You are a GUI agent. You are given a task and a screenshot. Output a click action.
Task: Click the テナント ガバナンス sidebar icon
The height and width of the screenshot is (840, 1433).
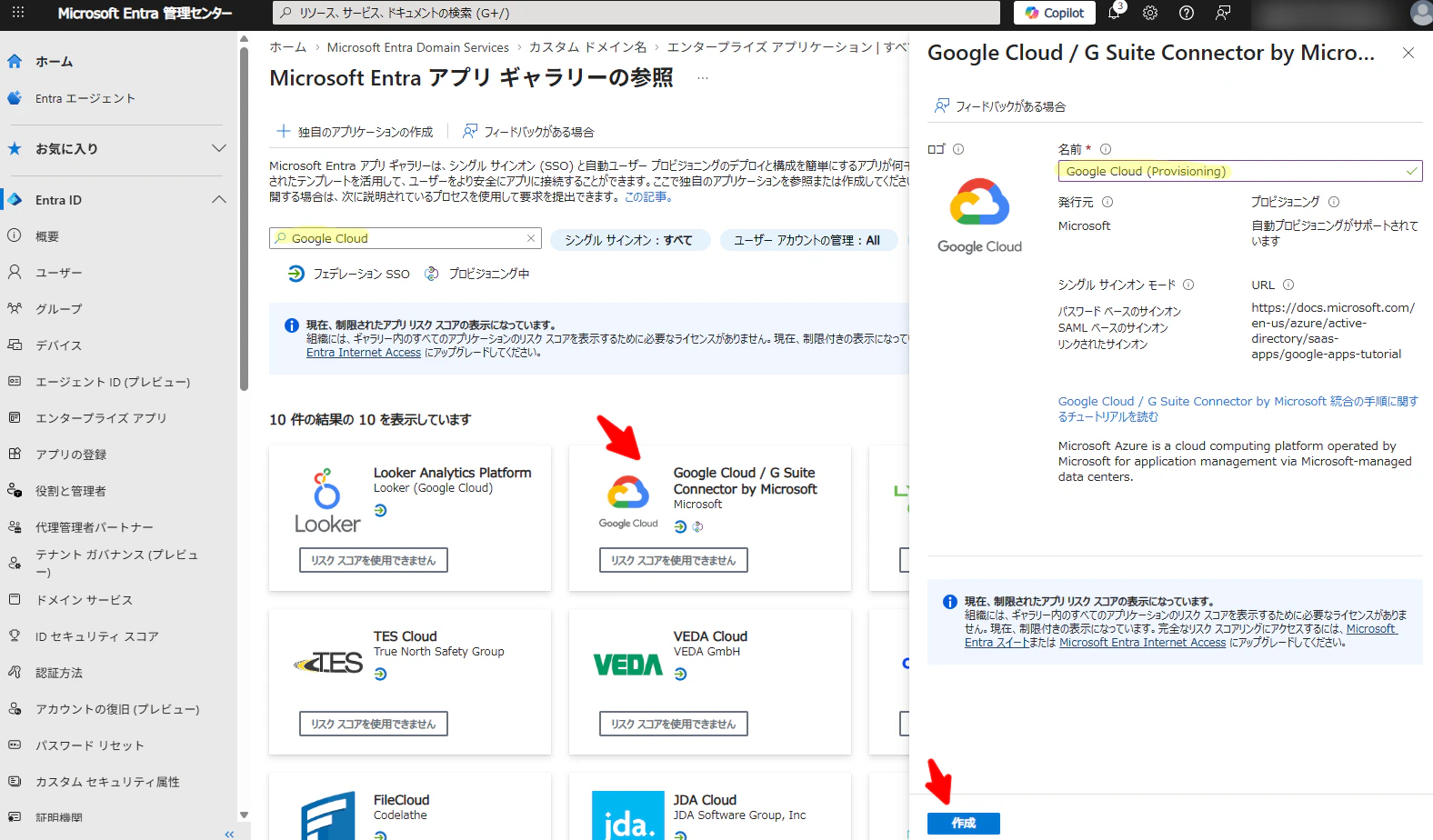[15, 563]
